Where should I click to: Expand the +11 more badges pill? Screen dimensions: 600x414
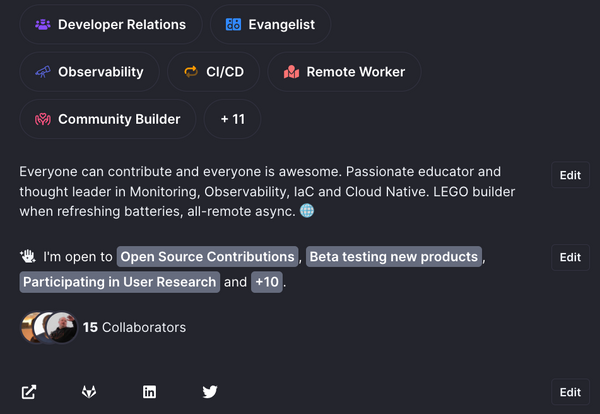232,119
